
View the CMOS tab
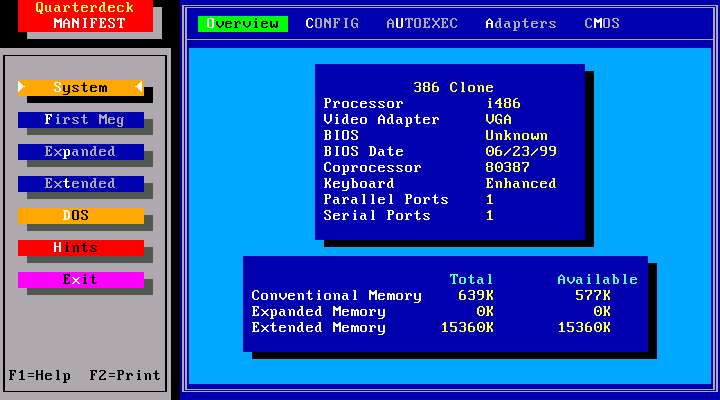[602, 23]
